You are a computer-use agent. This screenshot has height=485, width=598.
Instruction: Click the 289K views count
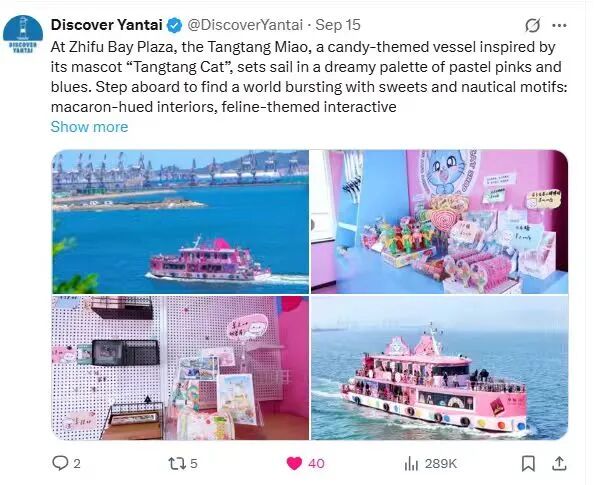click(x=440, y=464)
